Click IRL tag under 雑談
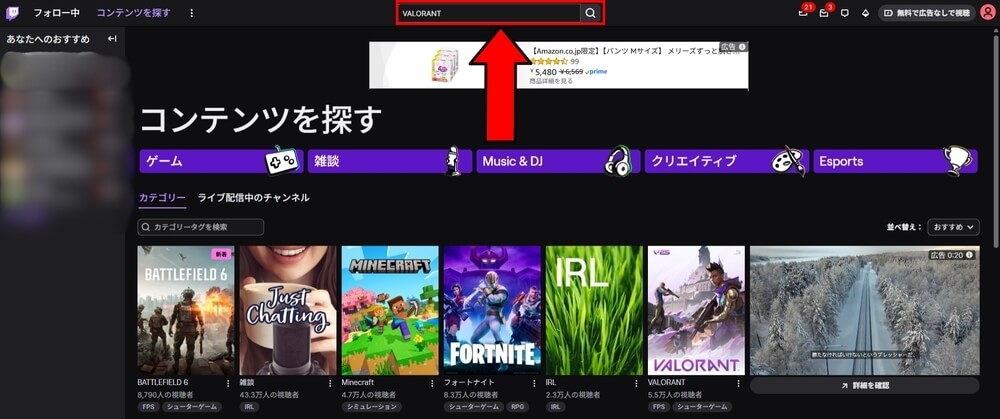This screenshot has width=1000, height=419. point(250,406)
